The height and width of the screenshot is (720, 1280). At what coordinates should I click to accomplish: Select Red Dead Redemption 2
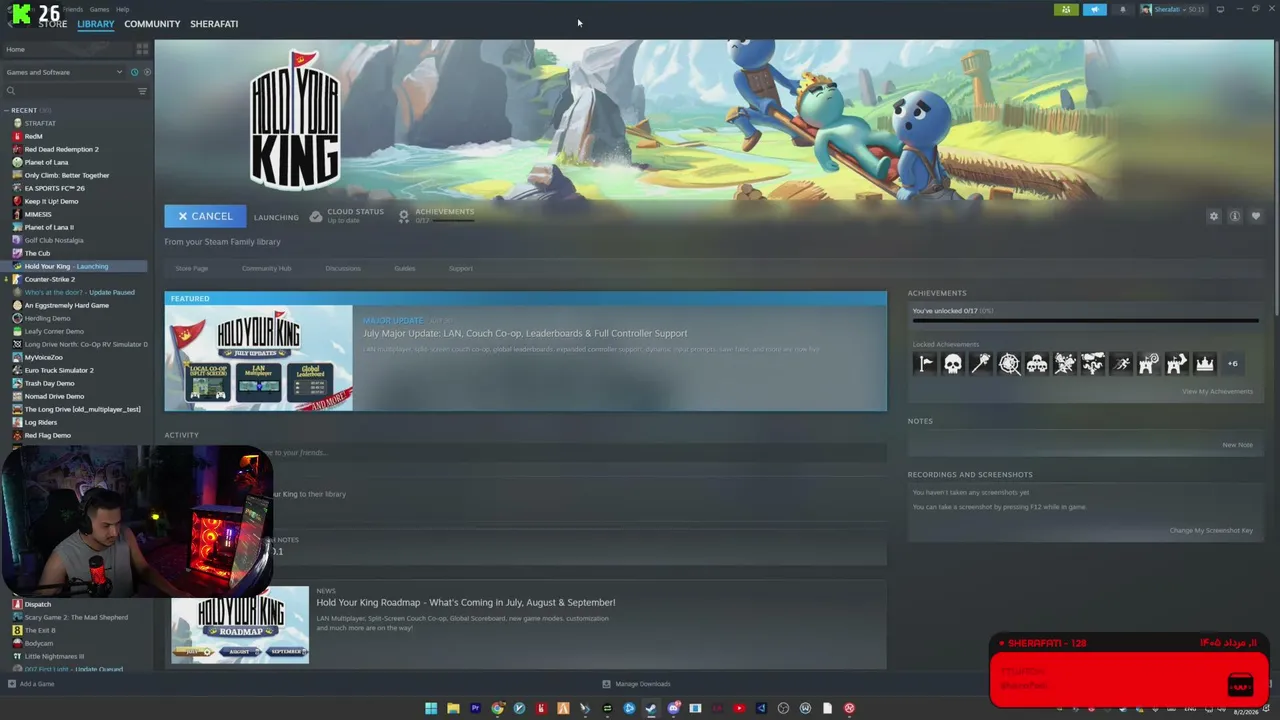tap(62, 149)
